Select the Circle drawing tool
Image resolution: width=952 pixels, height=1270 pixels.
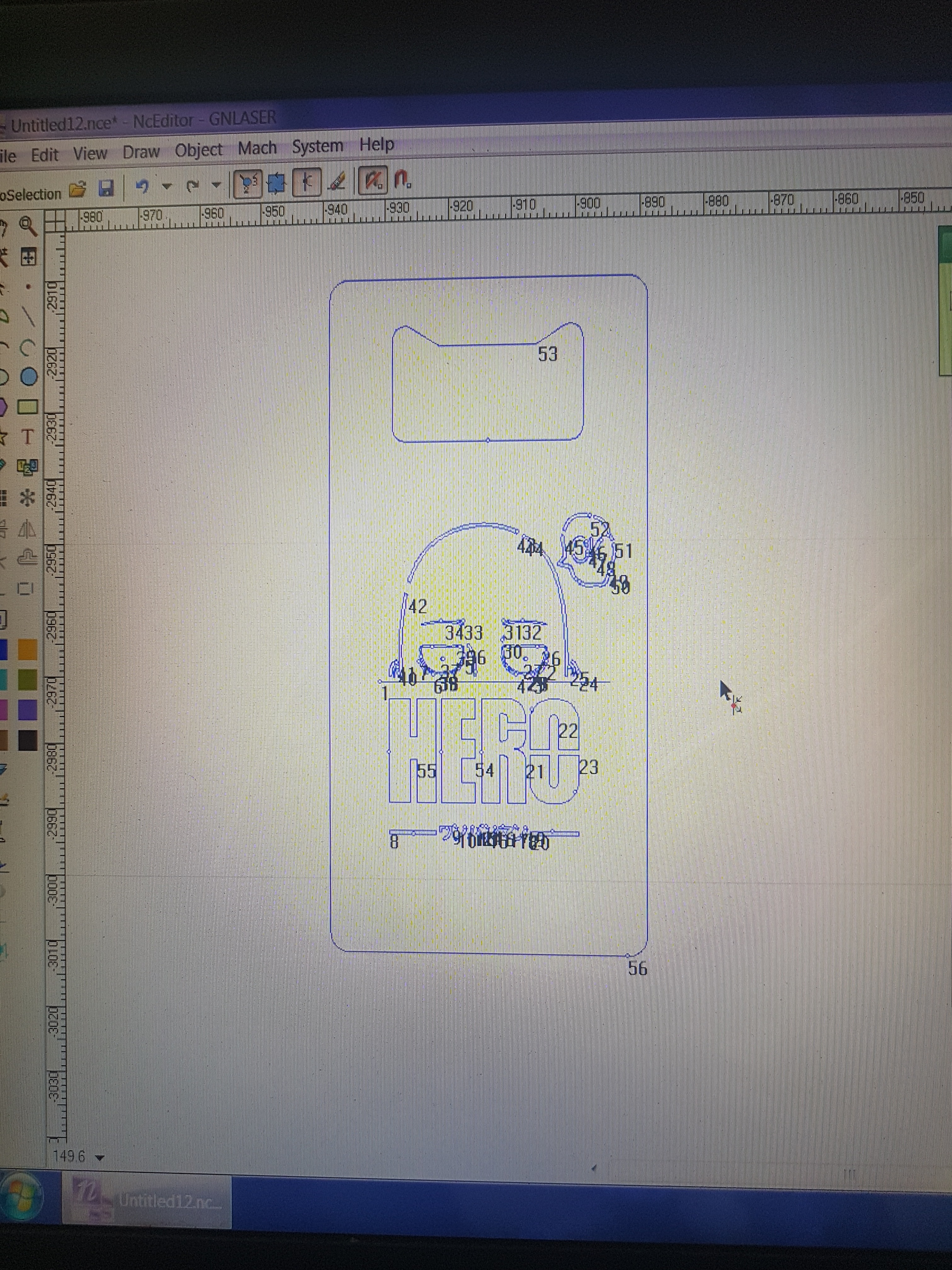(x=29, y=377)
